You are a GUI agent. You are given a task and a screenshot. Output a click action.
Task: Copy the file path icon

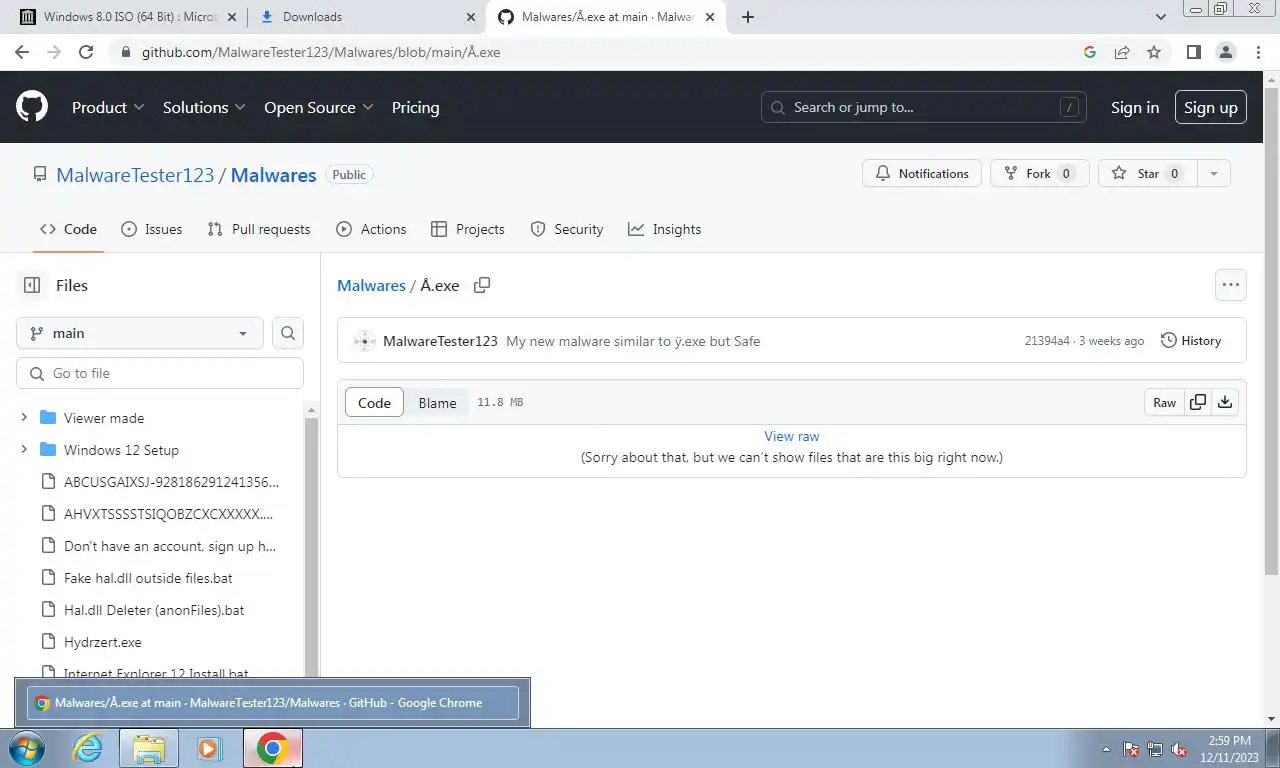[482, 285]
